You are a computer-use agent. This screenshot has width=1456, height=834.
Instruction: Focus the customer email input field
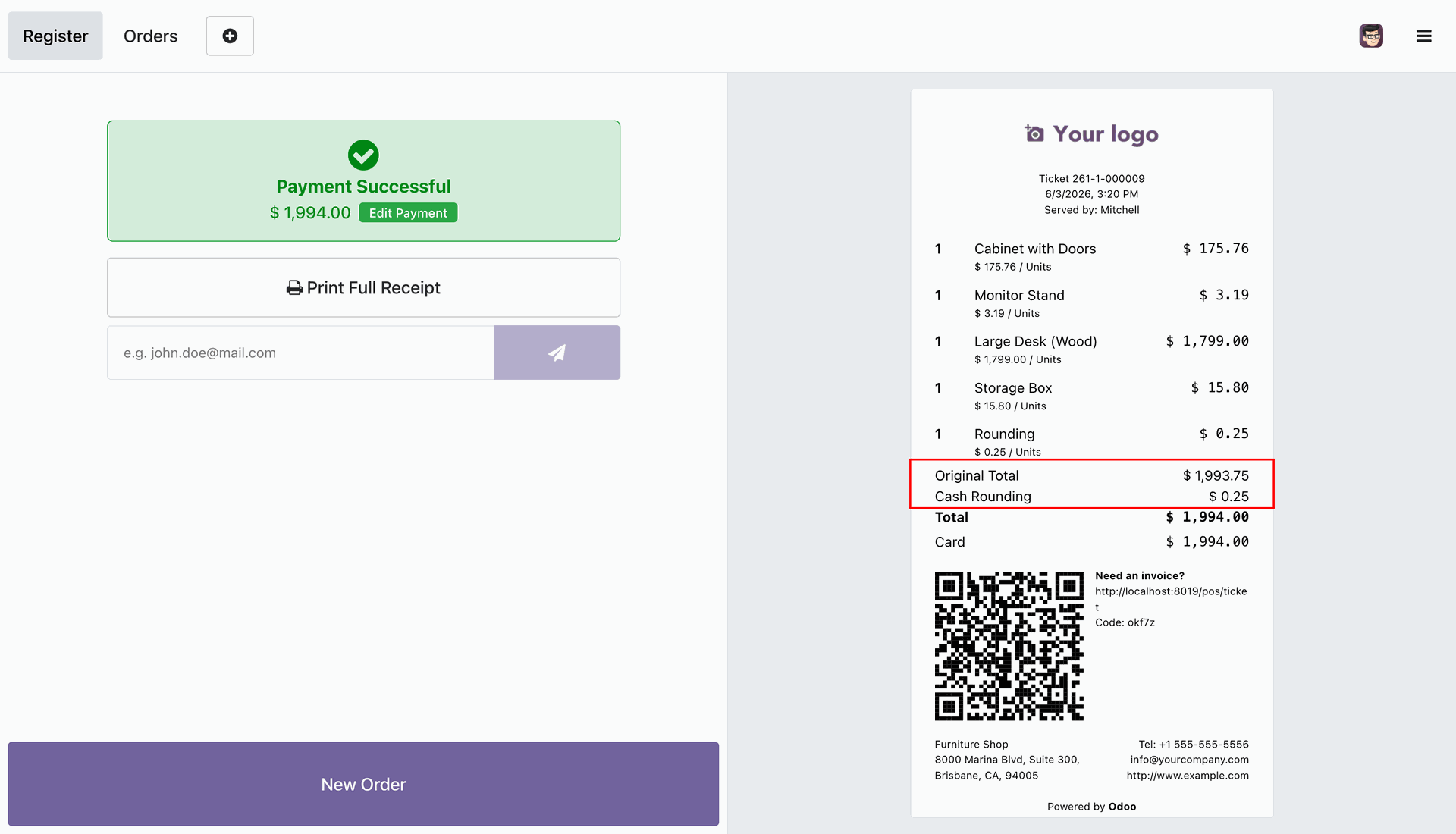[x=300, y=353]
